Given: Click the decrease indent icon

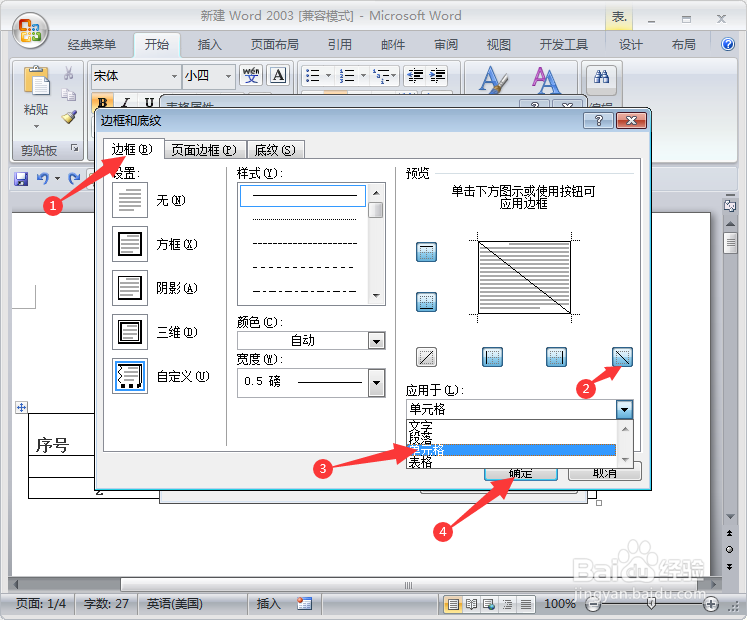Looking at the screenshot, I should coord(415,75).
